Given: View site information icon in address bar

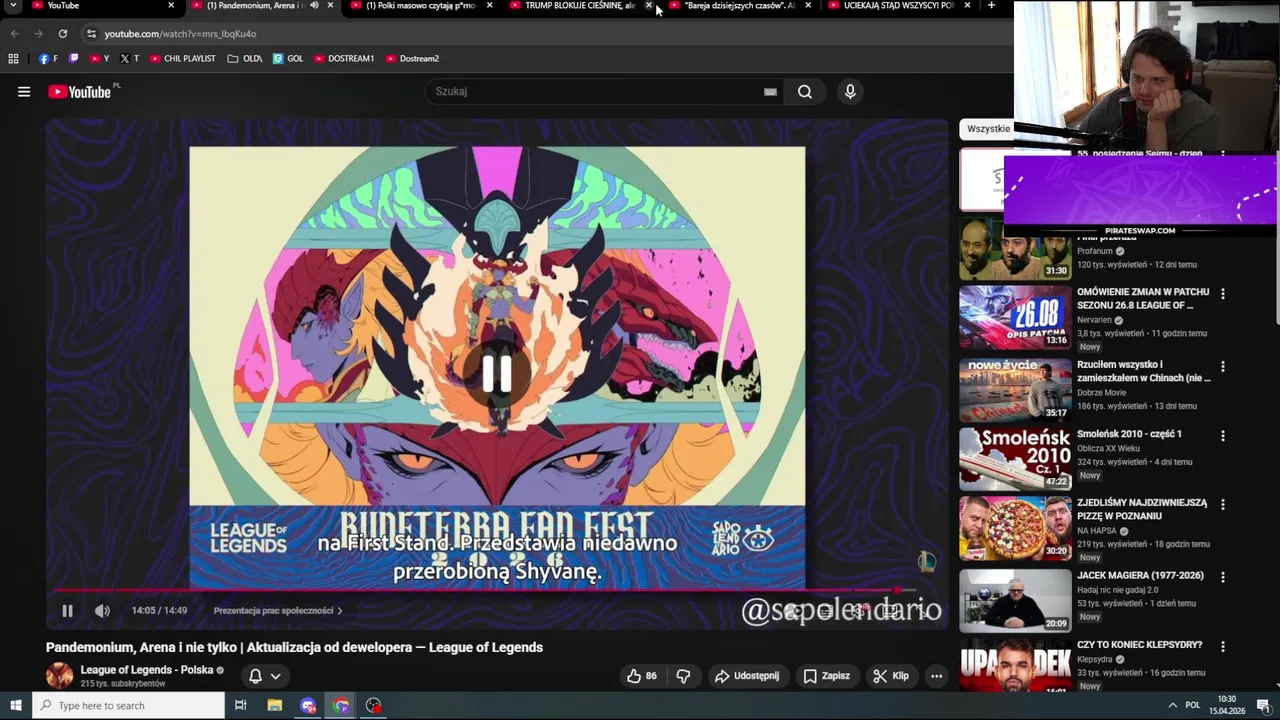Looking at the screenshot, I should (x=91, y=33).
